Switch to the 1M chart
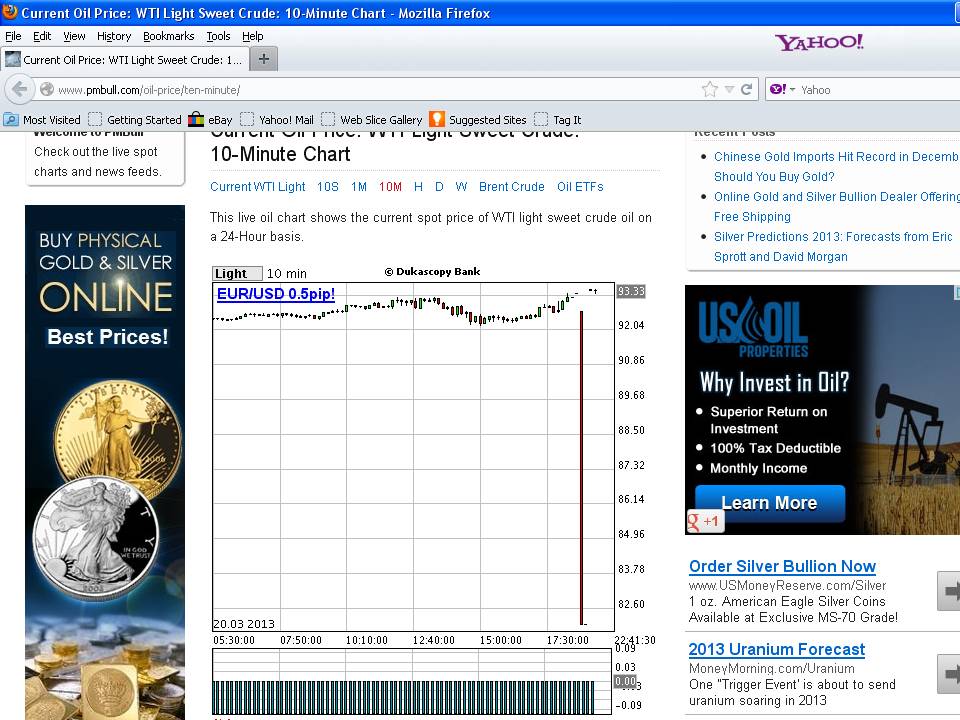 click(358, 186)
